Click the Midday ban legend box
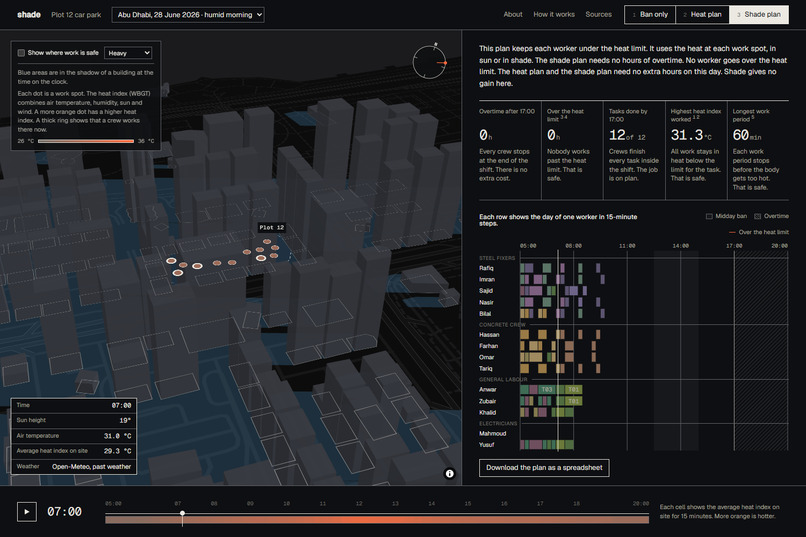The width and height of the screenshot is (806, 537). click(x=709, y=216)
